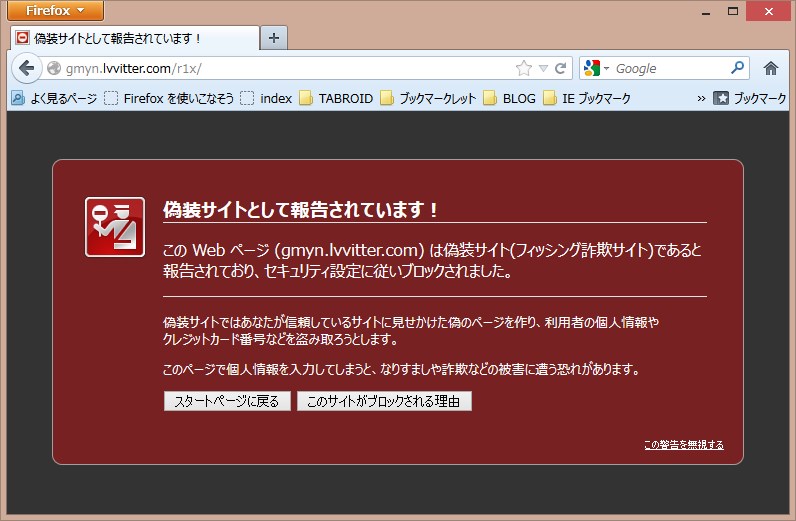The width and height of the screenshot is (796, 521).
Task: Bookmark this page with the star icon
Action: pos(524,68)
